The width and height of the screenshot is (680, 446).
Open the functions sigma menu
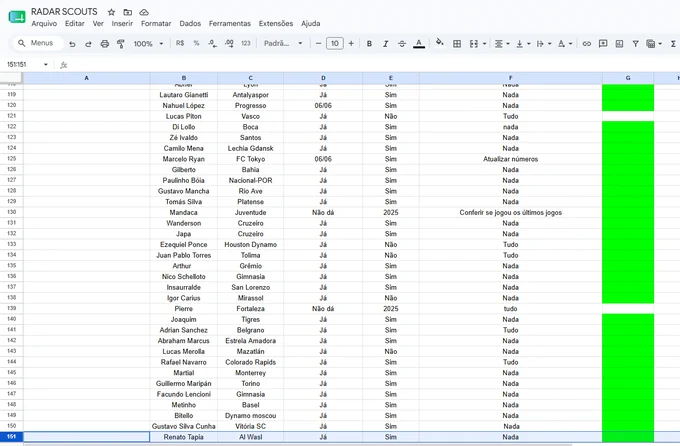(x=673, y=44)
